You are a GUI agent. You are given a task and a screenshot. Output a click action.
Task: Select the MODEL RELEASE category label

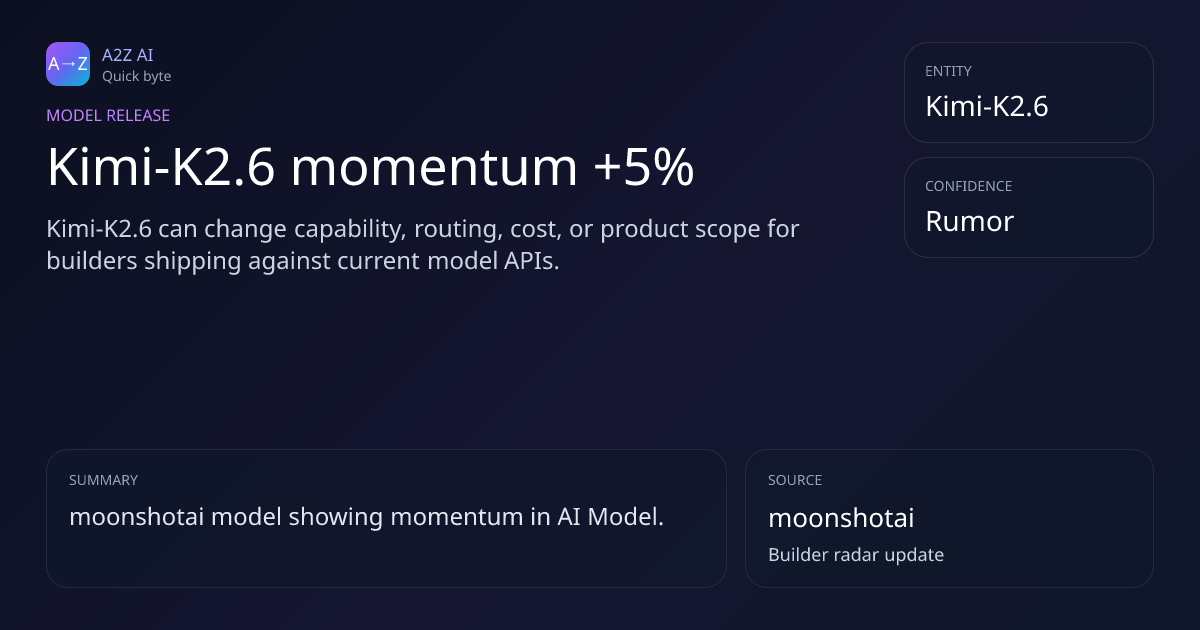click(108, 115)
